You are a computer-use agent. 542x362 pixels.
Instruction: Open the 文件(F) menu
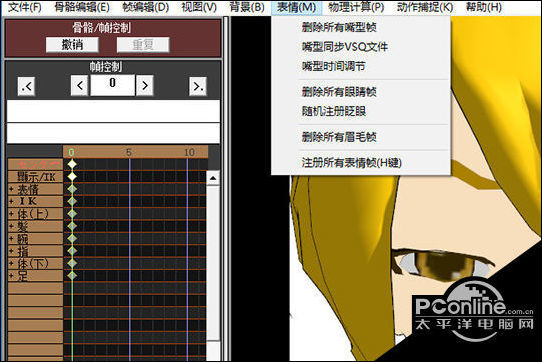click(x=24, y=7)
